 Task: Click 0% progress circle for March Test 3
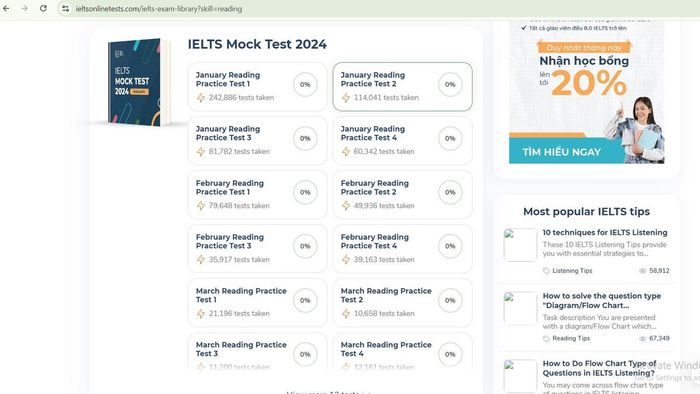click(305, 354)
